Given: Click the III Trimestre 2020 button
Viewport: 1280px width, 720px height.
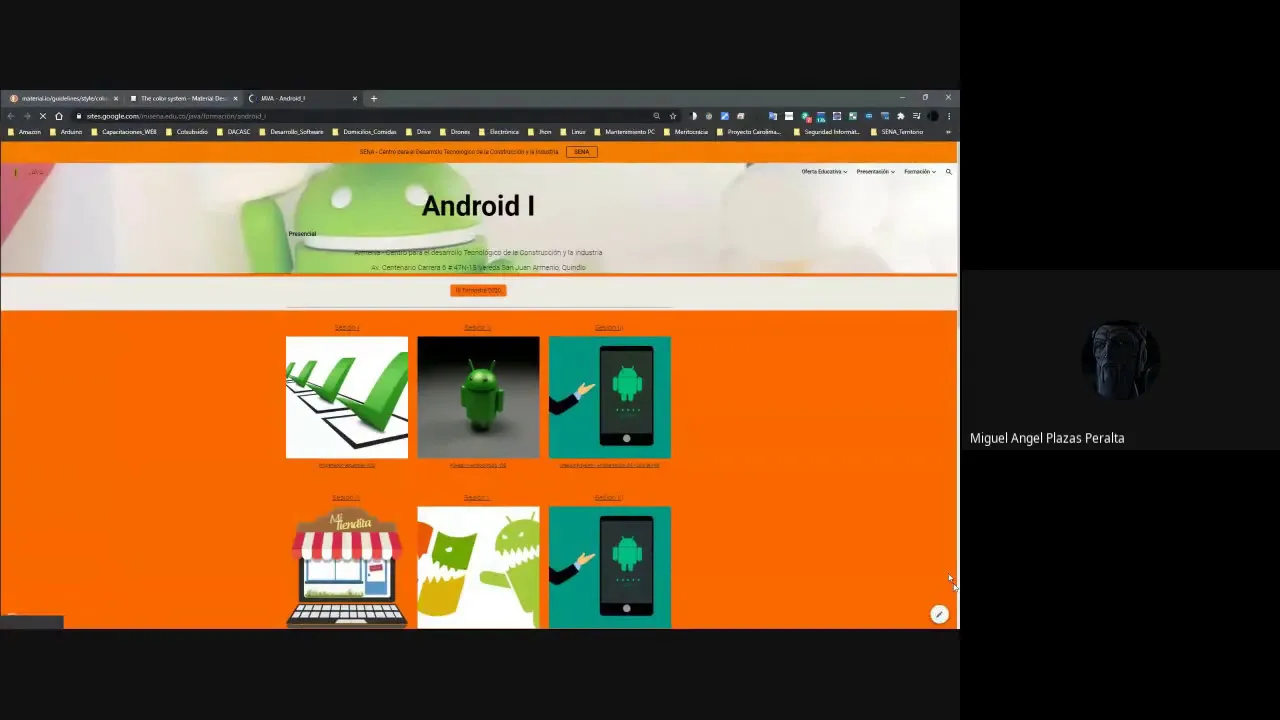Looking at the screenshot, I should tap(478, 290).
